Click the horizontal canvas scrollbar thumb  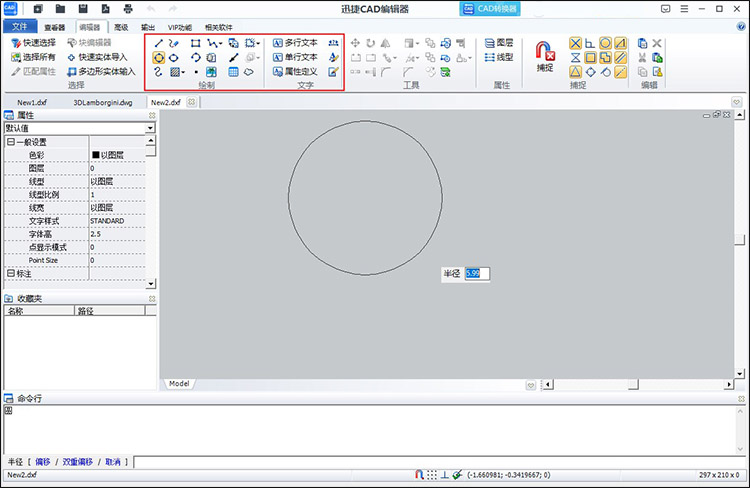pyautogui.click(x=633, y=384)
